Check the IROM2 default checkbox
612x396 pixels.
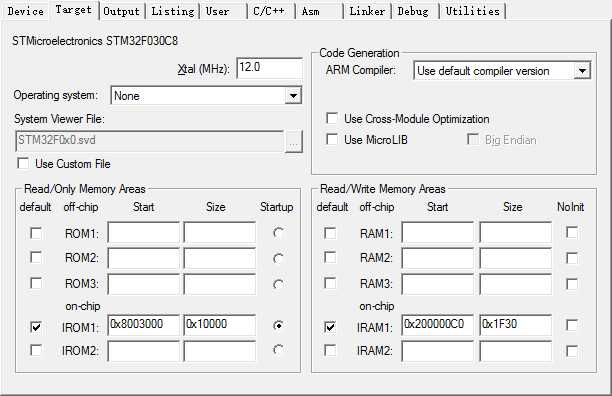pos(36,350)
